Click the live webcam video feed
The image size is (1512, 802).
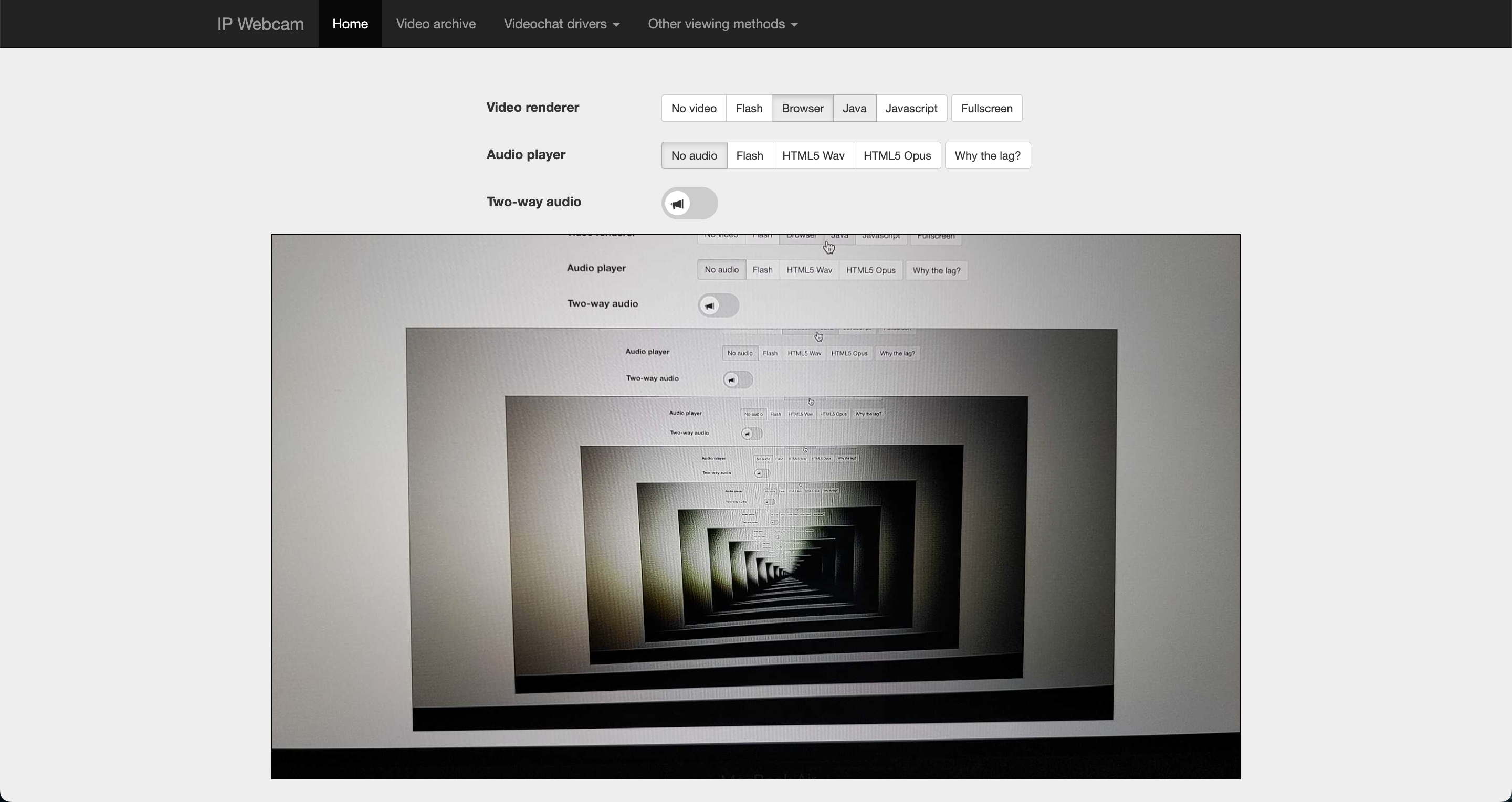tap(755, 506)
